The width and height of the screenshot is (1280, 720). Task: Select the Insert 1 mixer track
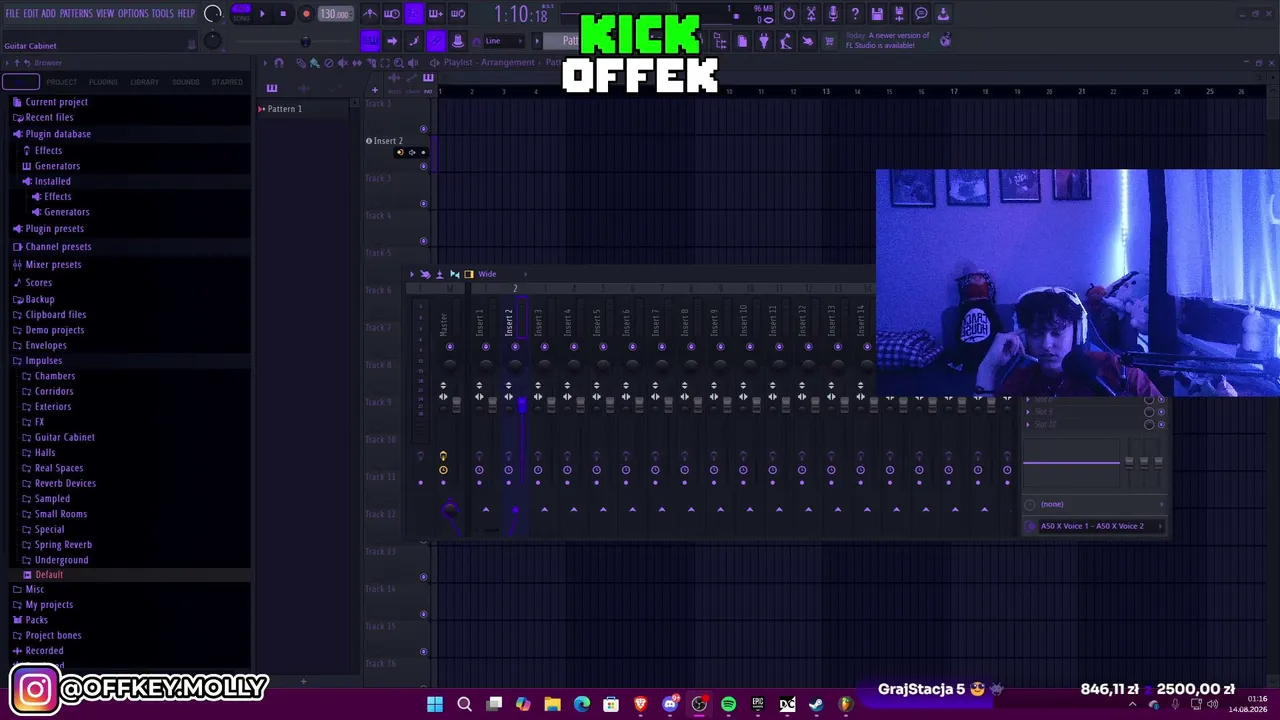tap(480, 322)
